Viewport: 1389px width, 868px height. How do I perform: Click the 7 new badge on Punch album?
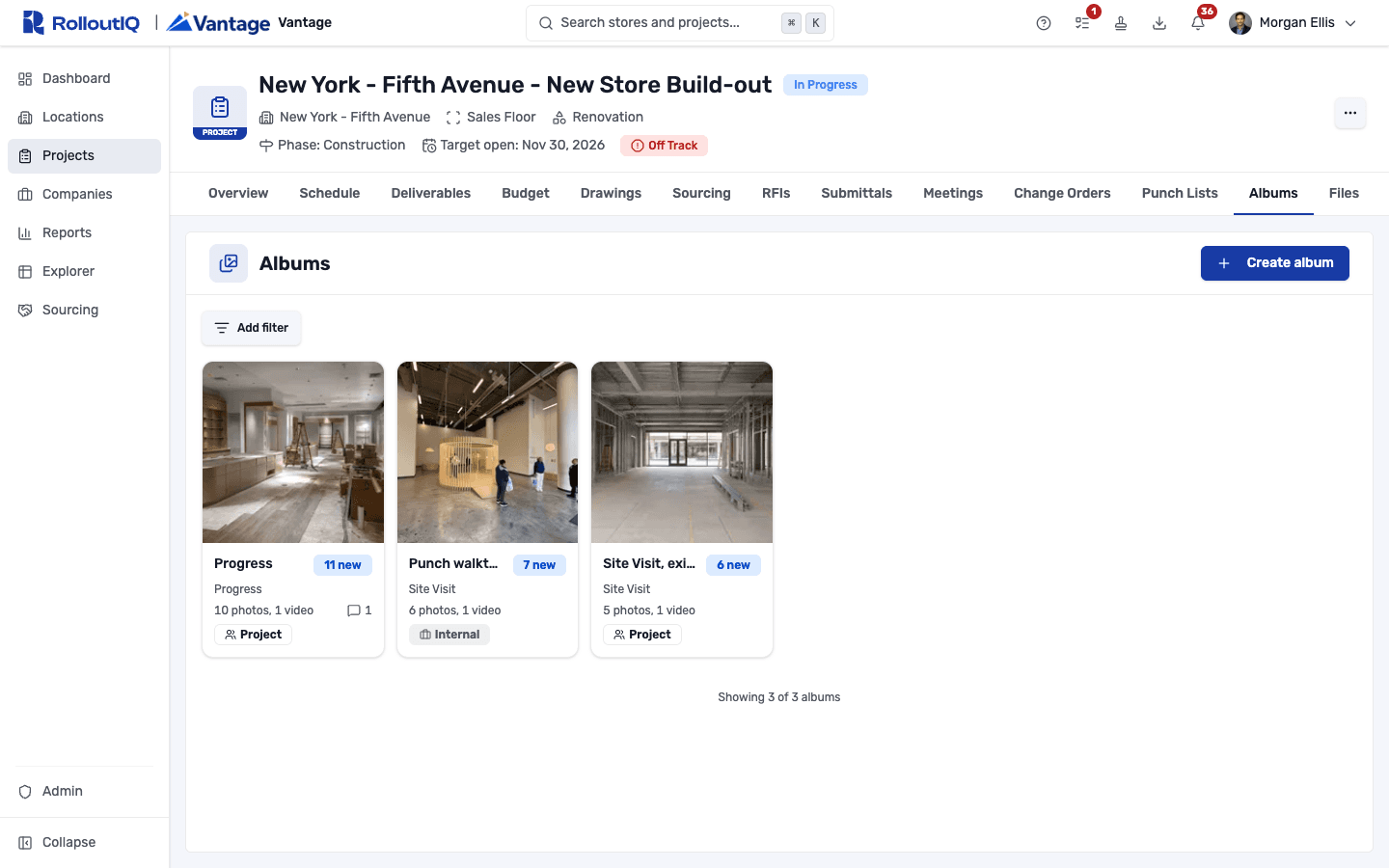[x=539, y=565]
